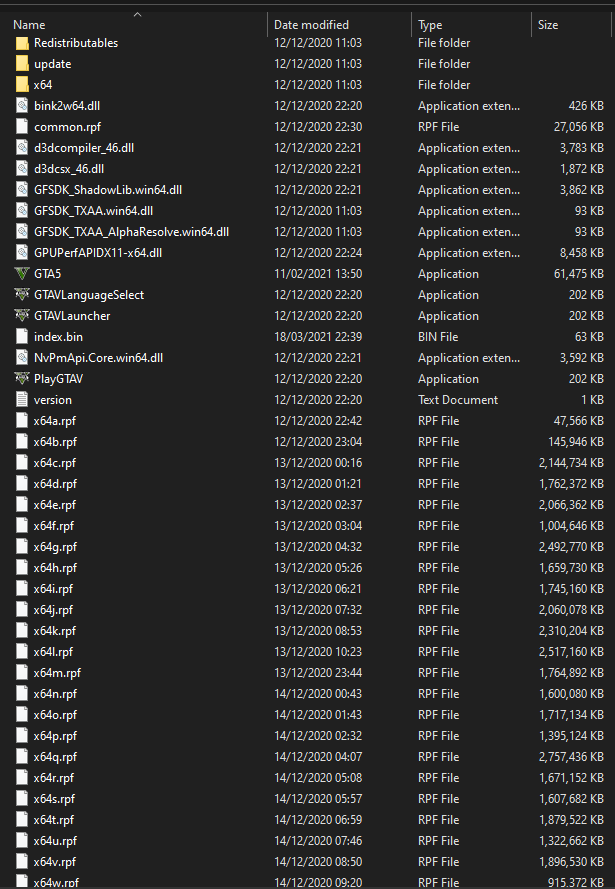Select the Redistributables folder icon
This screenshot has width=615, height=889.
point(22,43)
